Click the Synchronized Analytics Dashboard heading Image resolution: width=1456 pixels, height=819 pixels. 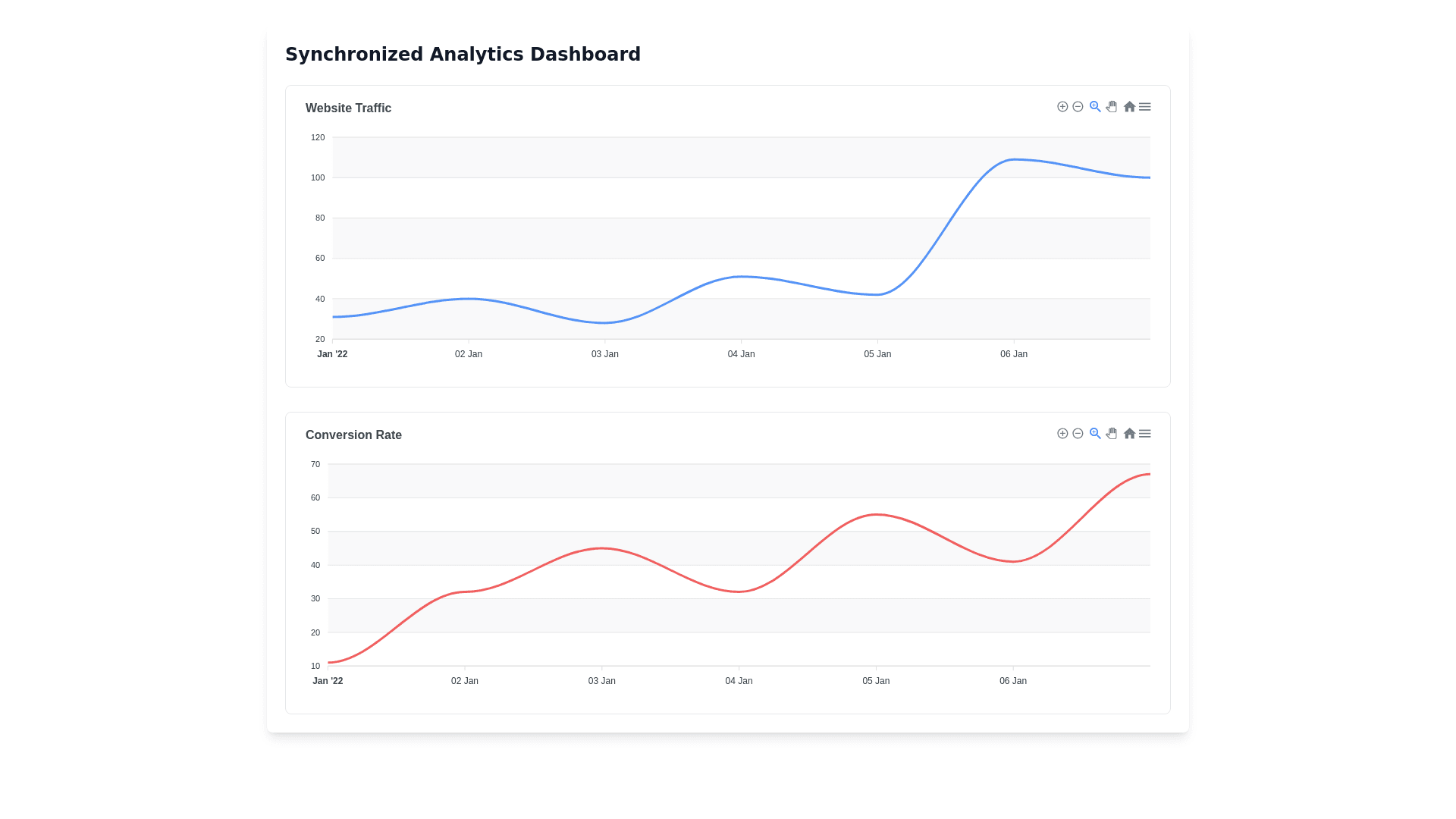click(463, 55)
